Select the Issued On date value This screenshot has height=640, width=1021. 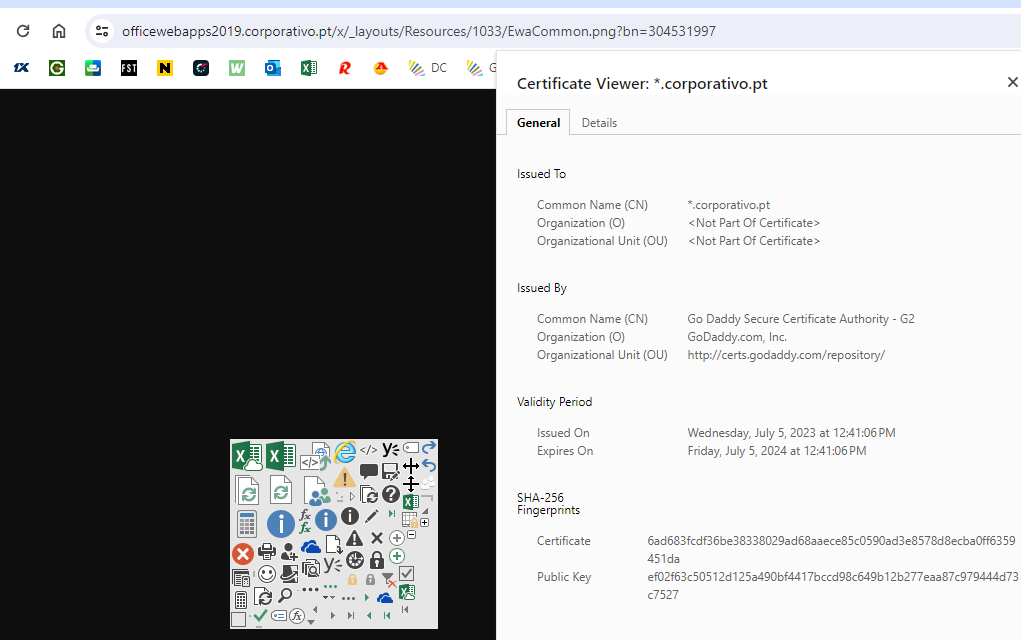click(791, 432)
